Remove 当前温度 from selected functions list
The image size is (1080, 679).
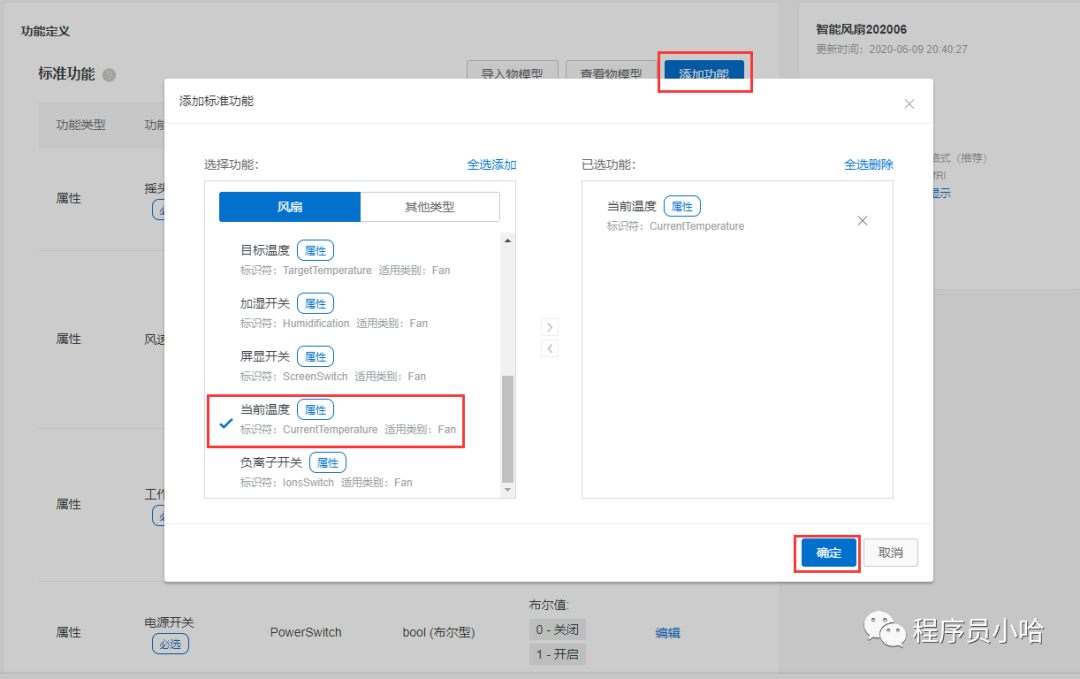[862, 221]
